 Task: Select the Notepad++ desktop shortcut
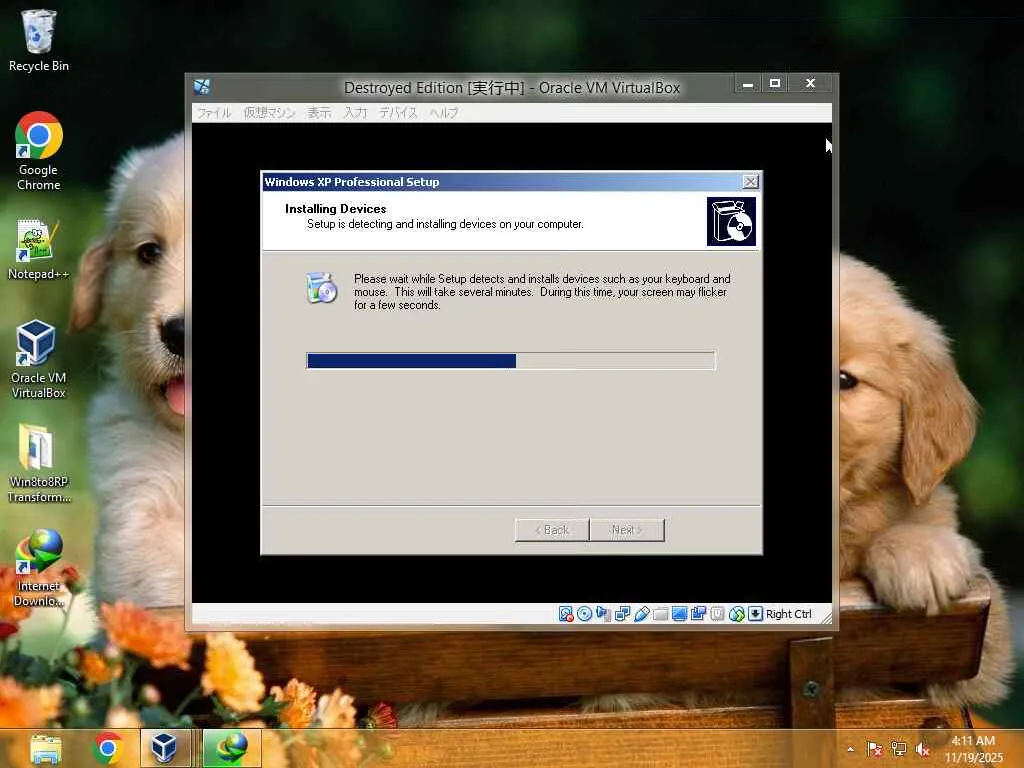(x=39, y=249)
